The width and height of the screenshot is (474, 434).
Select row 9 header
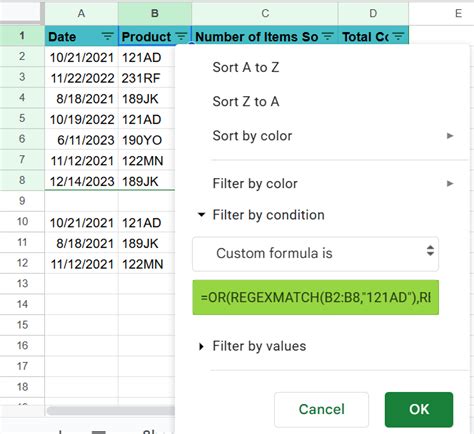[x=22, y=201]
